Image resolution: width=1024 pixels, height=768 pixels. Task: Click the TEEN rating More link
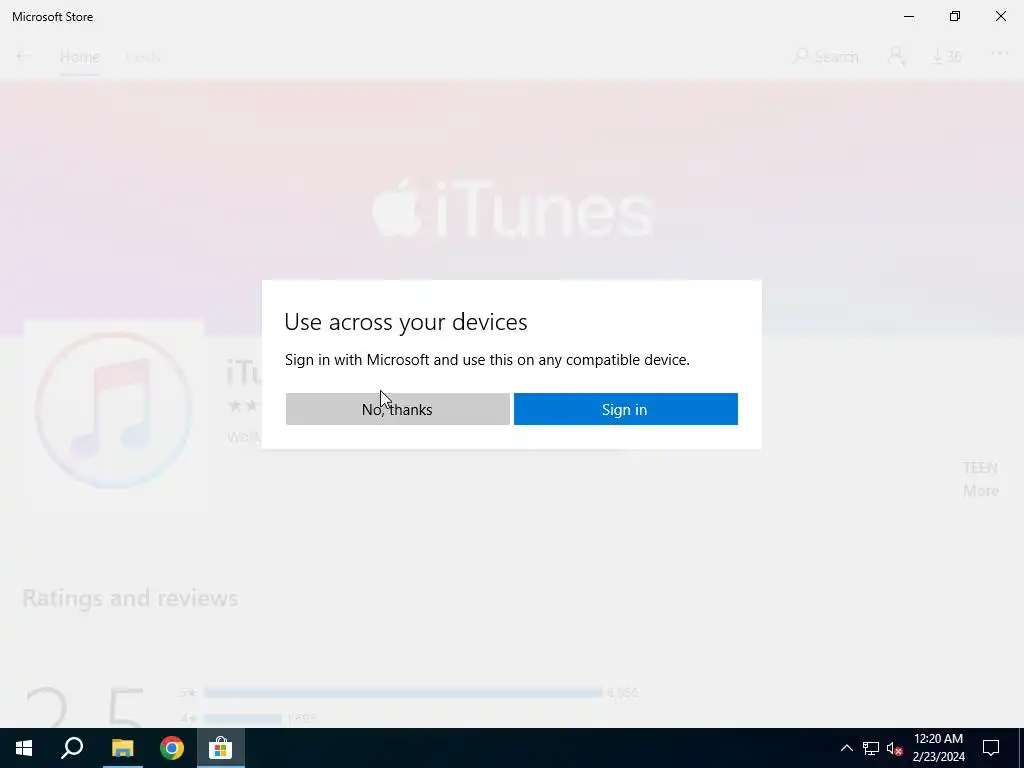[981, 491]
